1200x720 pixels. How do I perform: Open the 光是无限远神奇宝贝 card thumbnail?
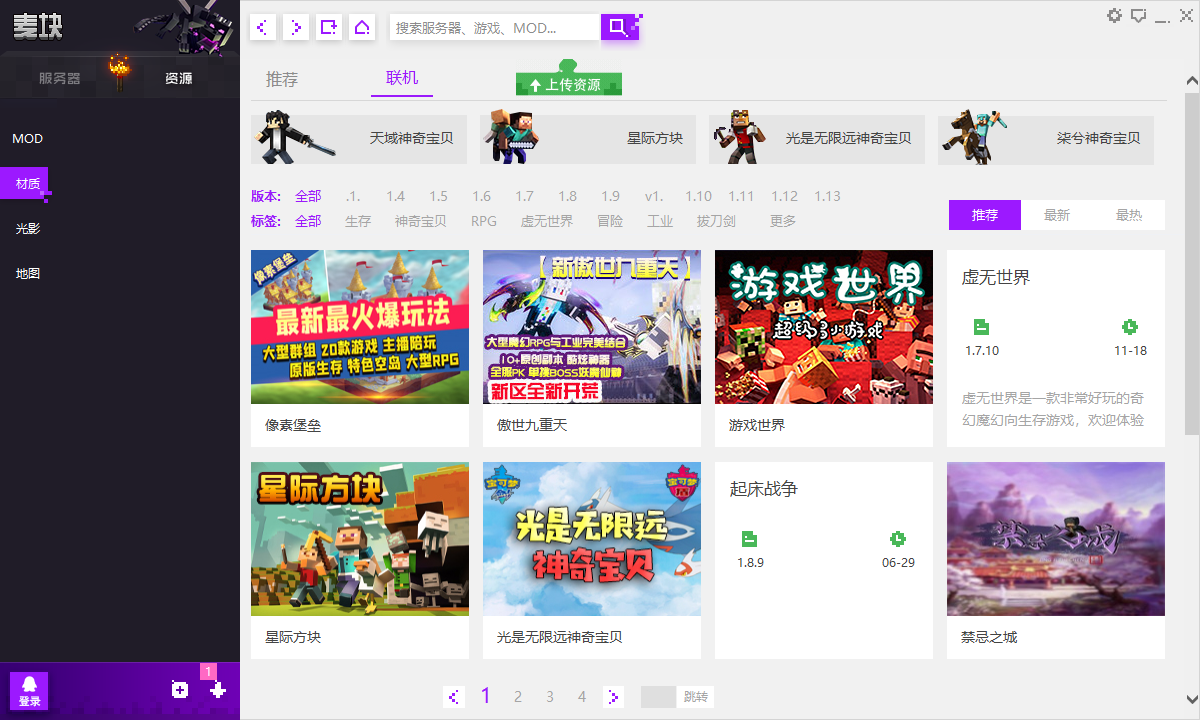tap(592, 539)
